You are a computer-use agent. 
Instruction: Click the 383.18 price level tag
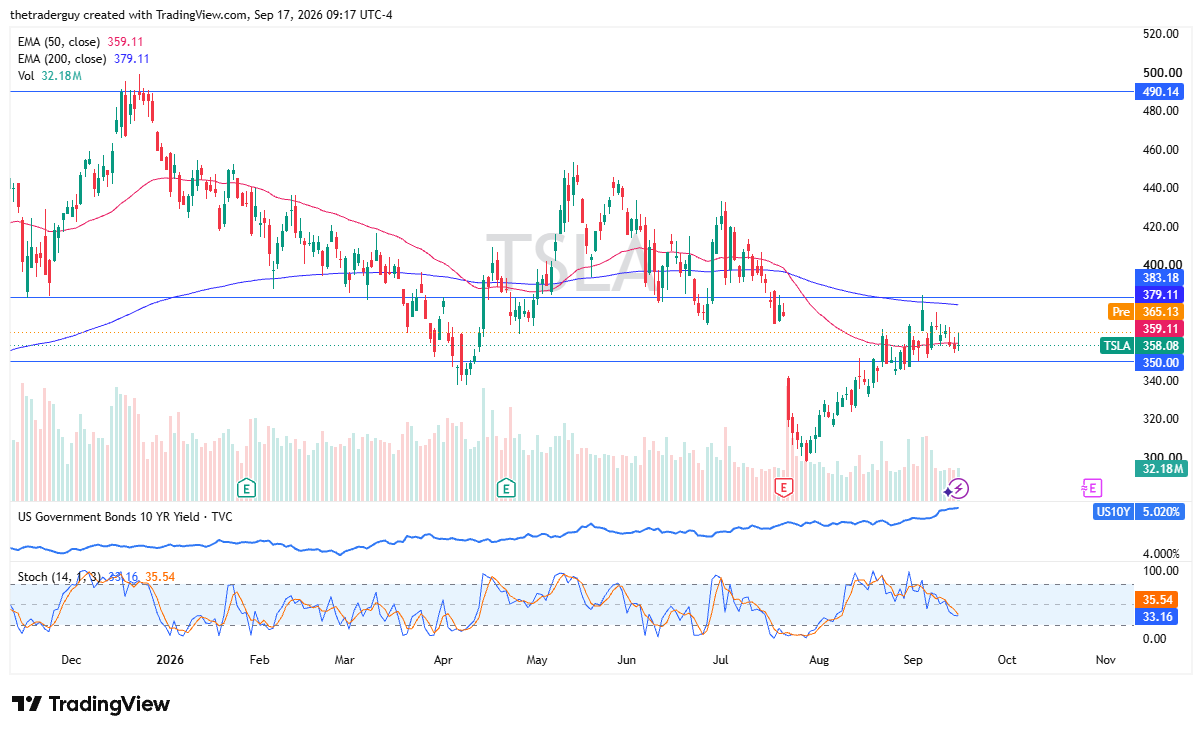pos(1160,277)
